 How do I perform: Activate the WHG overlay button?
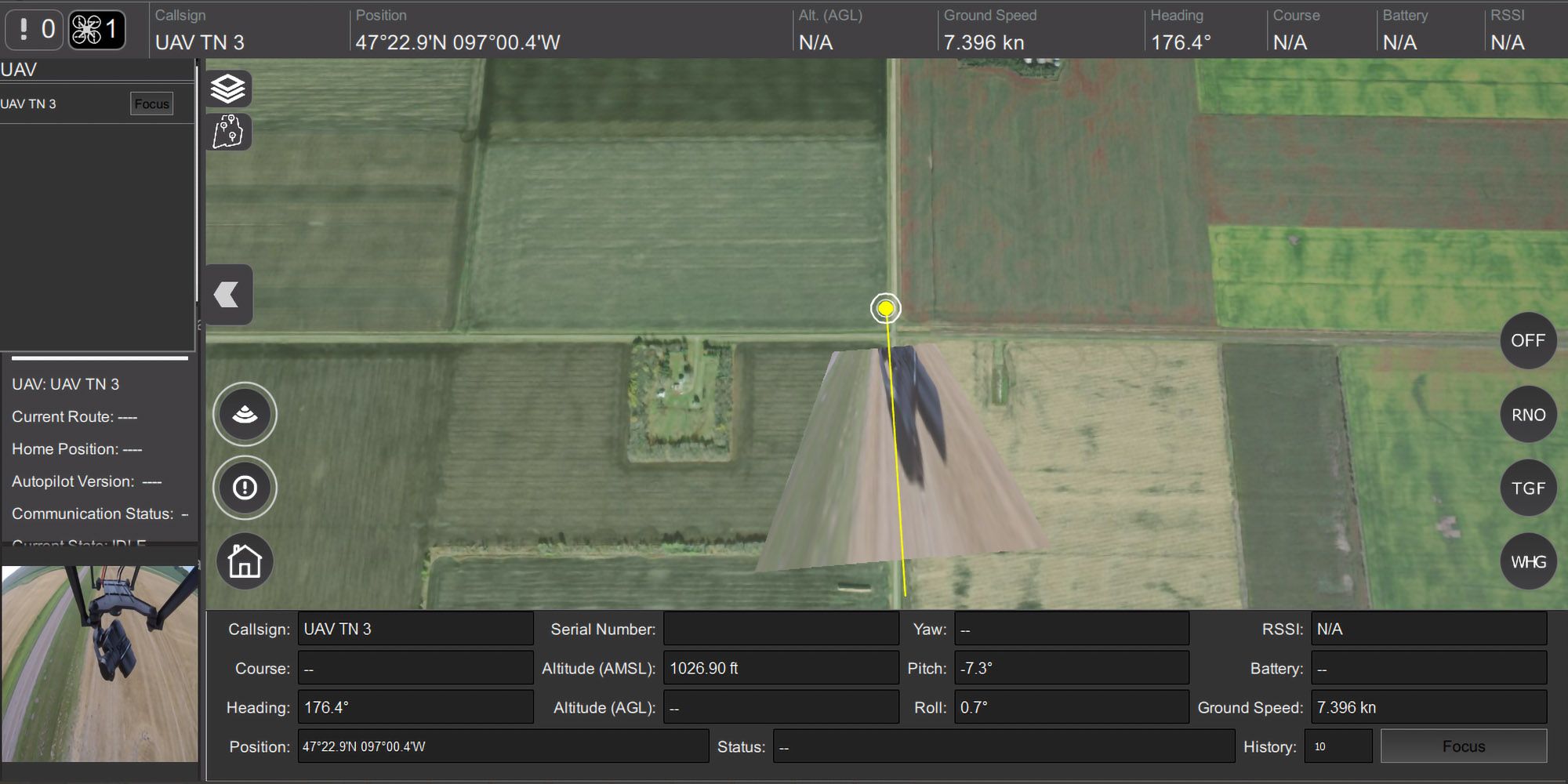pyautogui.click(x=1527, y=561)
